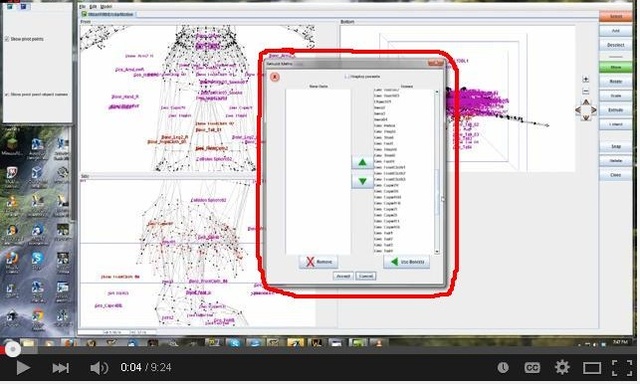This screenshot has height=384, width=640.
Task: Zoom out with the minus icon
Action: coord(585,91)
